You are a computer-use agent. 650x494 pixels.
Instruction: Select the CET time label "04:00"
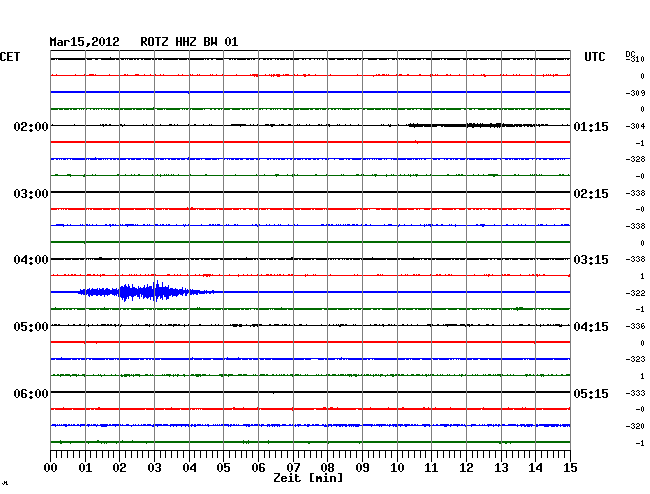click(x=31, y=260)
